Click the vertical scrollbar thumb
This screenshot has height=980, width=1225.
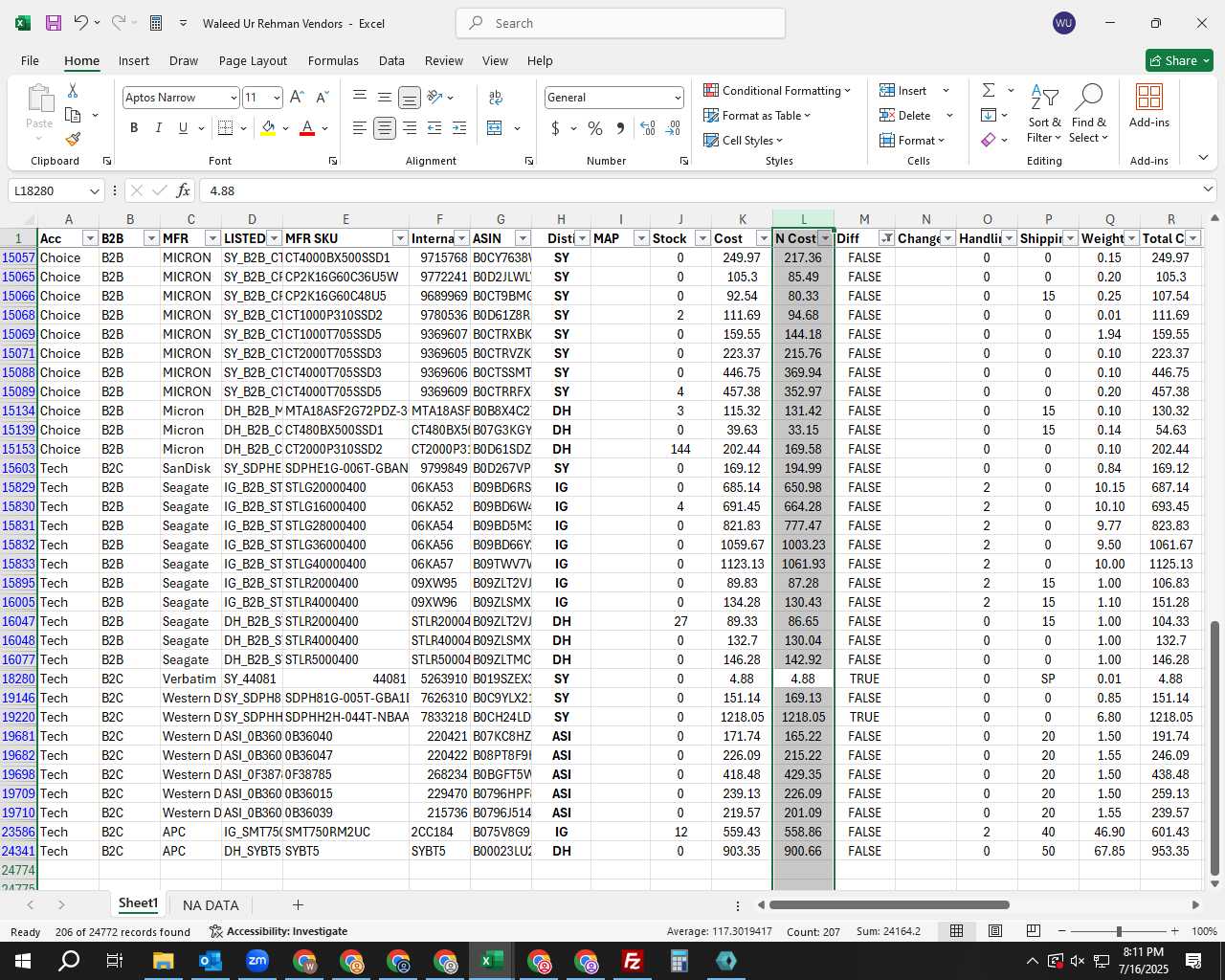1215,748
